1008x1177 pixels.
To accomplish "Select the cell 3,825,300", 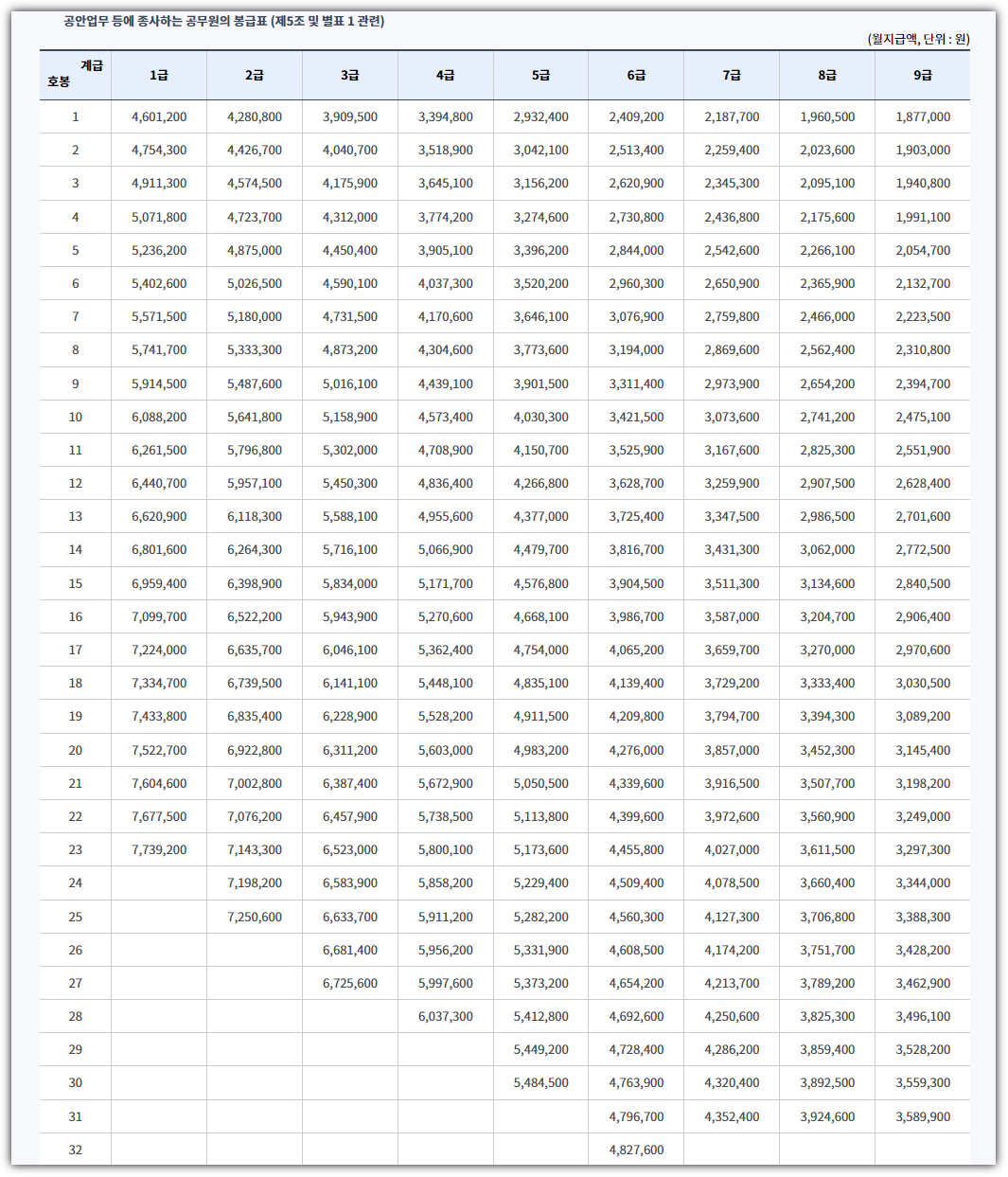I will click(827, 1017).
